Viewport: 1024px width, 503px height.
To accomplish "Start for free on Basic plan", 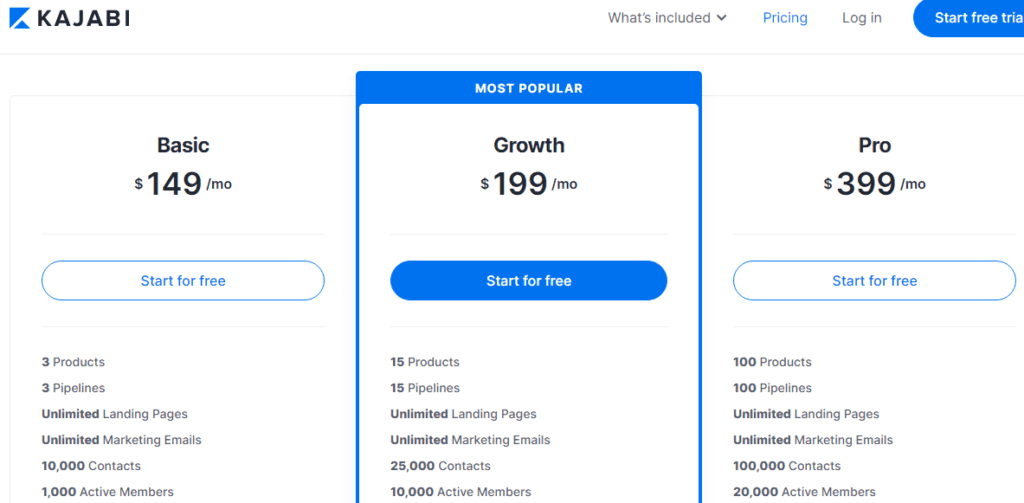I will [183, 281].
